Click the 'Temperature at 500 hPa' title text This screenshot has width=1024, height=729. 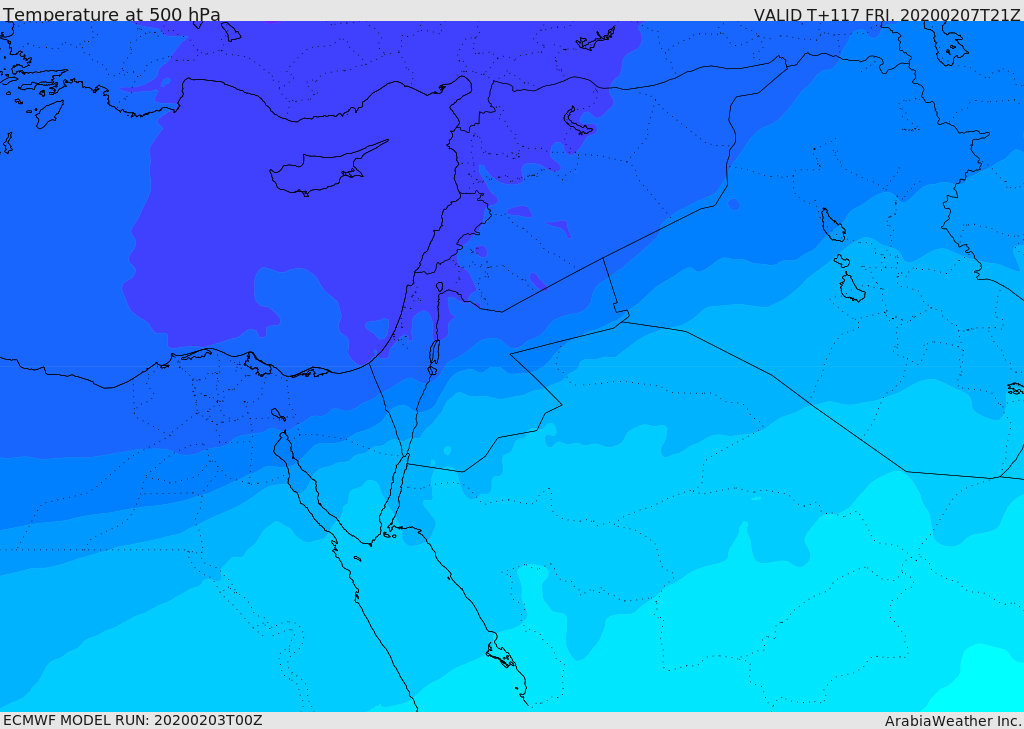pyautogui.click(x=112, y=14)
